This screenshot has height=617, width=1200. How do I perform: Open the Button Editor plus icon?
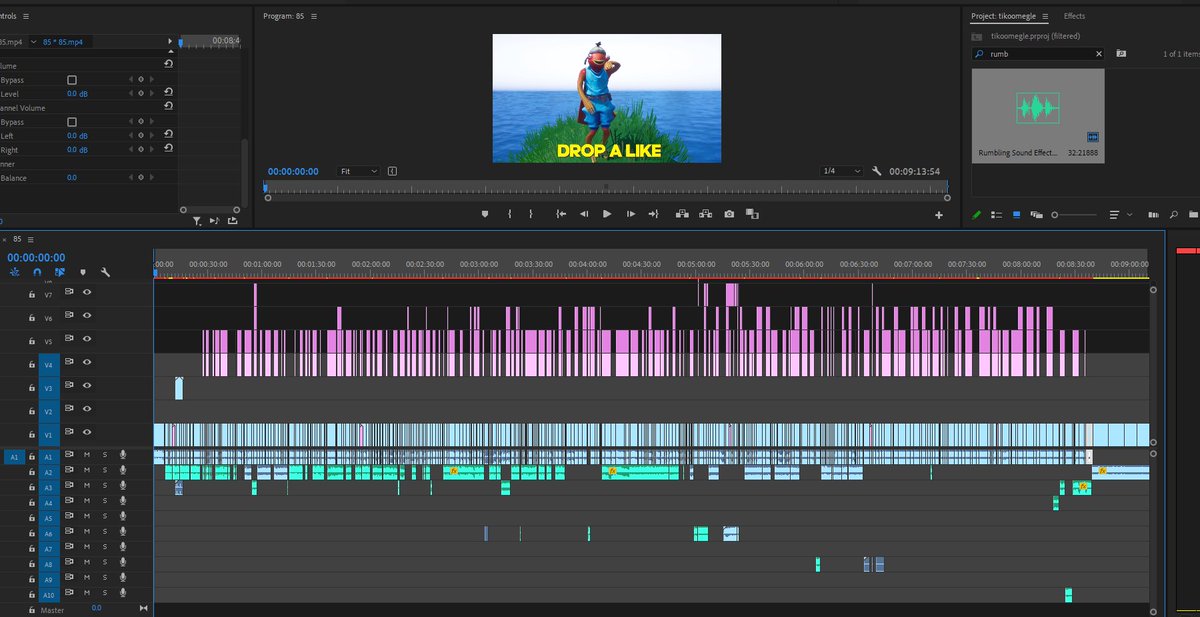938,215
